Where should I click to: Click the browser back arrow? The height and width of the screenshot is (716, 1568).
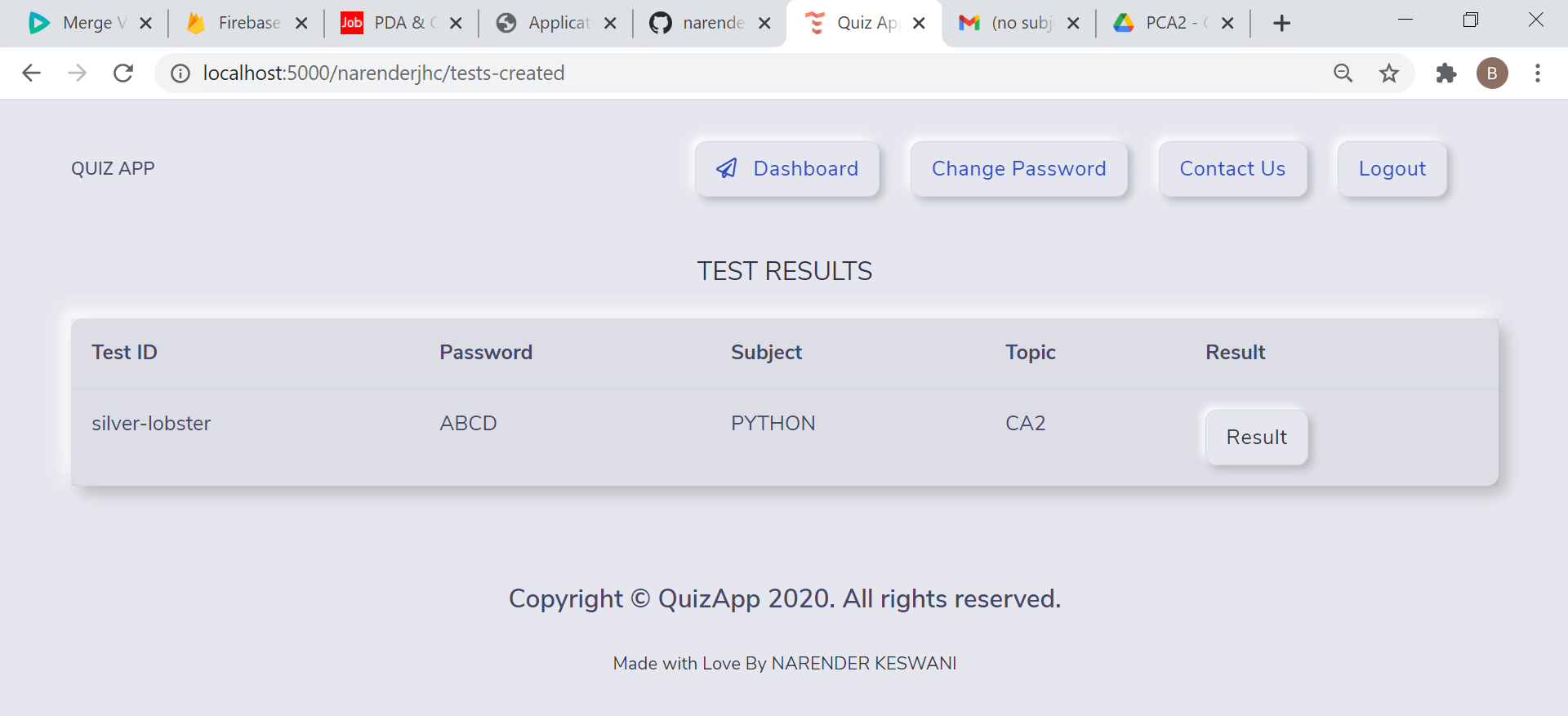tap(31, 73)
